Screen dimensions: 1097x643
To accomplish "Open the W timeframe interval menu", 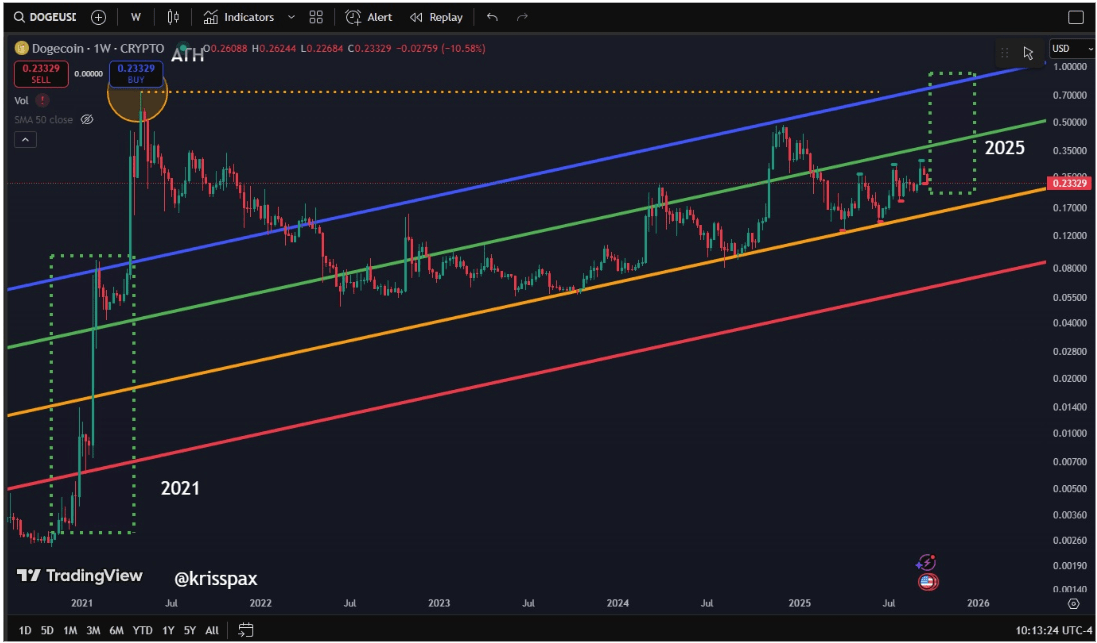I will pos(134,17).
